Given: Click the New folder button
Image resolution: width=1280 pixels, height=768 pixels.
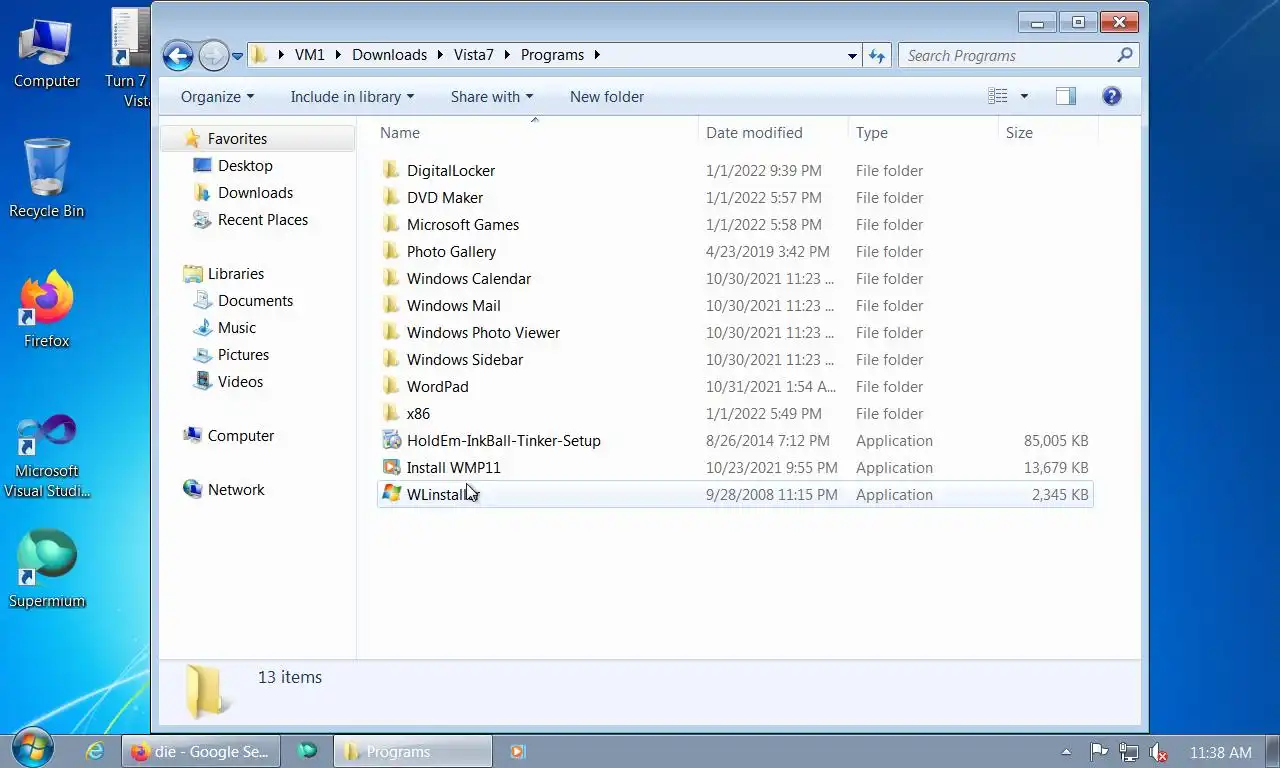Looking at the screenshot, I should (607, 97).
